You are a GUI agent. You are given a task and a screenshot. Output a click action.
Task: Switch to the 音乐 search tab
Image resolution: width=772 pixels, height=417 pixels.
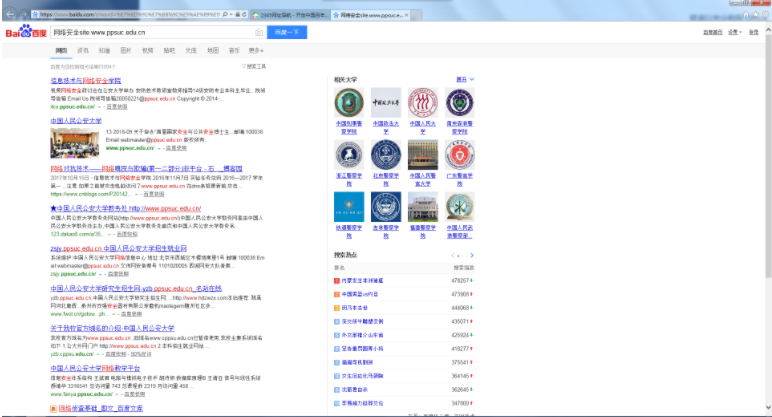pos(234,50)
